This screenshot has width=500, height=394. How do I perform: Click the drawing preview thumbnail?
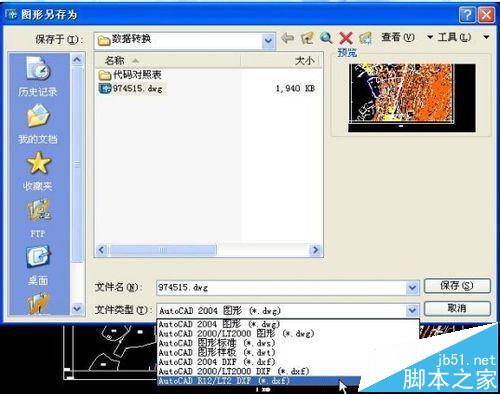412,97
